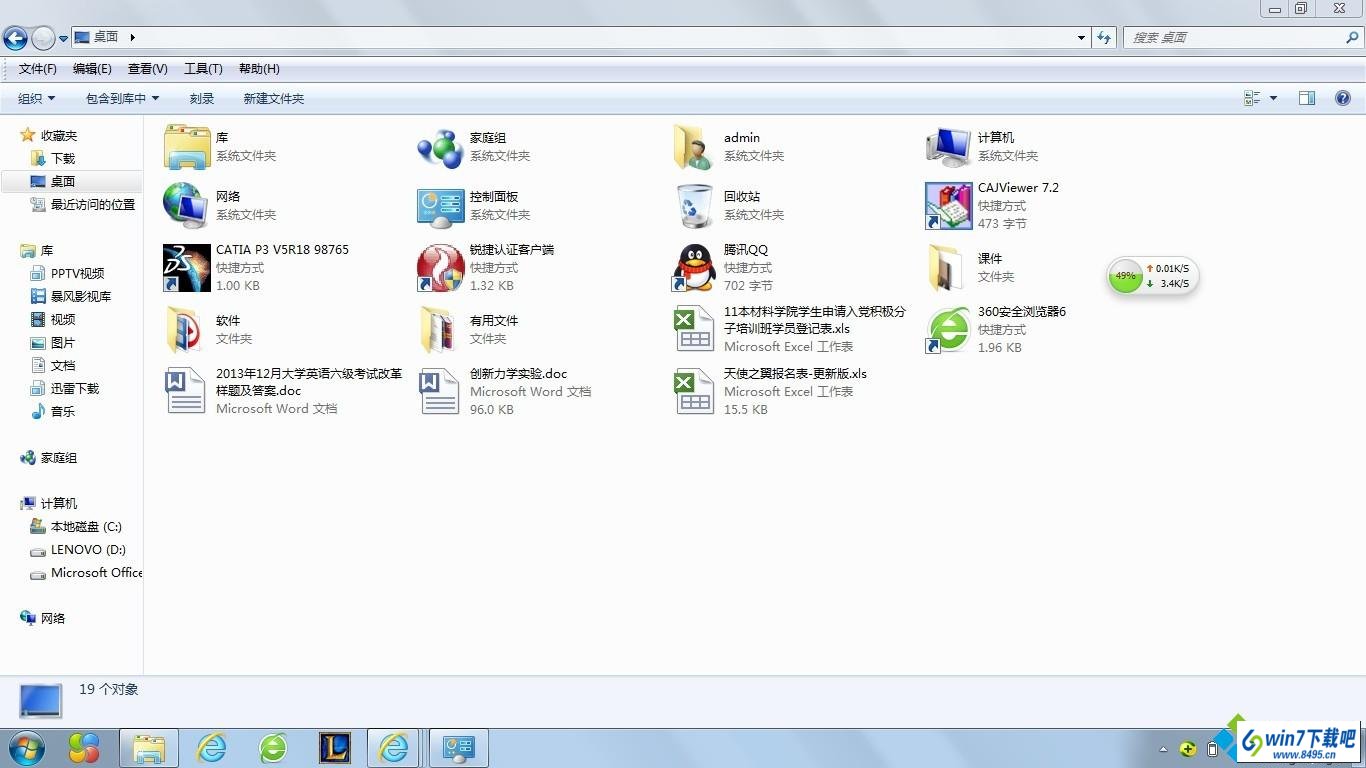Open the 文件(F) menu
Screen dimensions: 1366x768
click(x=38, y=69)
